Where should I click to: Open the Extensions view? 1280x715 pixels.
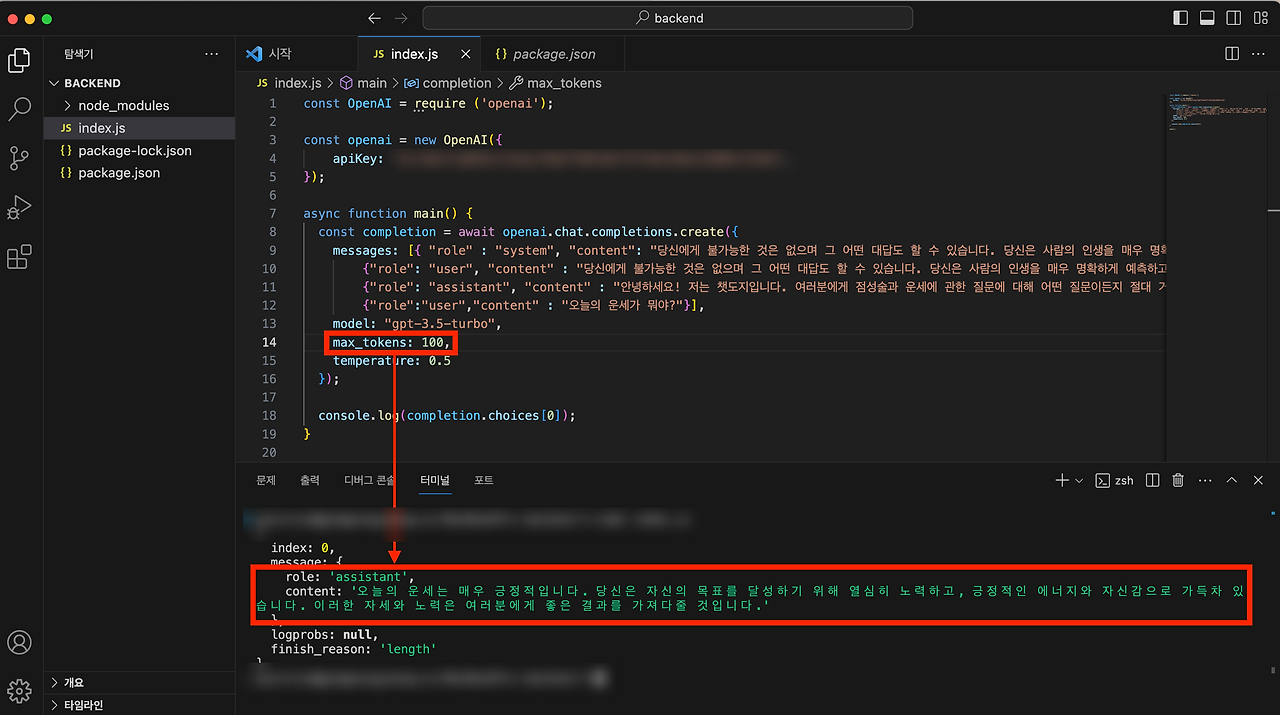point(19,257)
